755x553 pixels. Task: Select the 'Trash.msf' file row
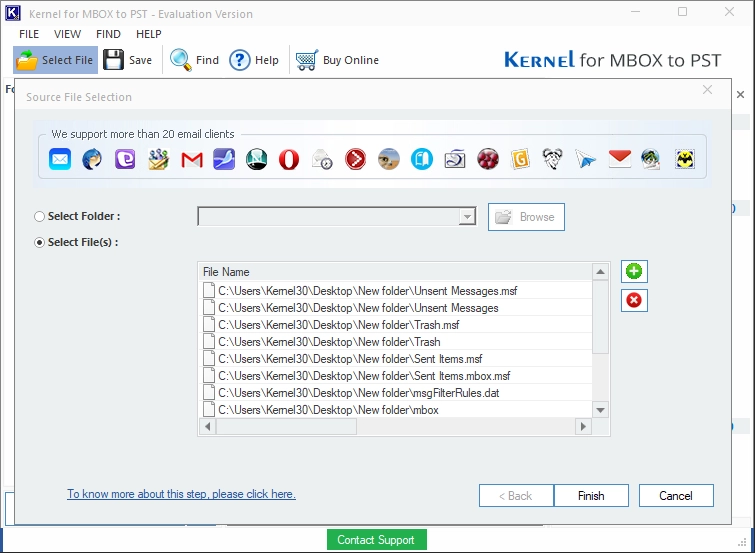tap(396, 325)
